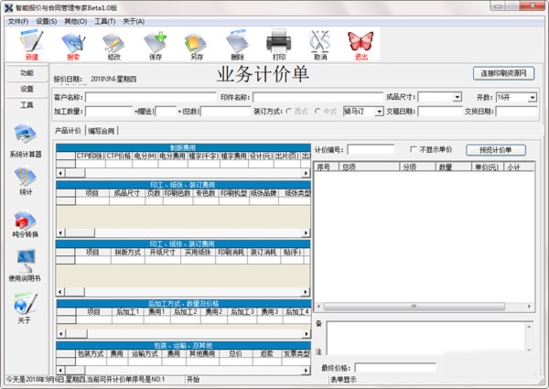Click the price list horizontal scrollbar
This screenshot has height=389, width=549.
[x=424, y=306]
